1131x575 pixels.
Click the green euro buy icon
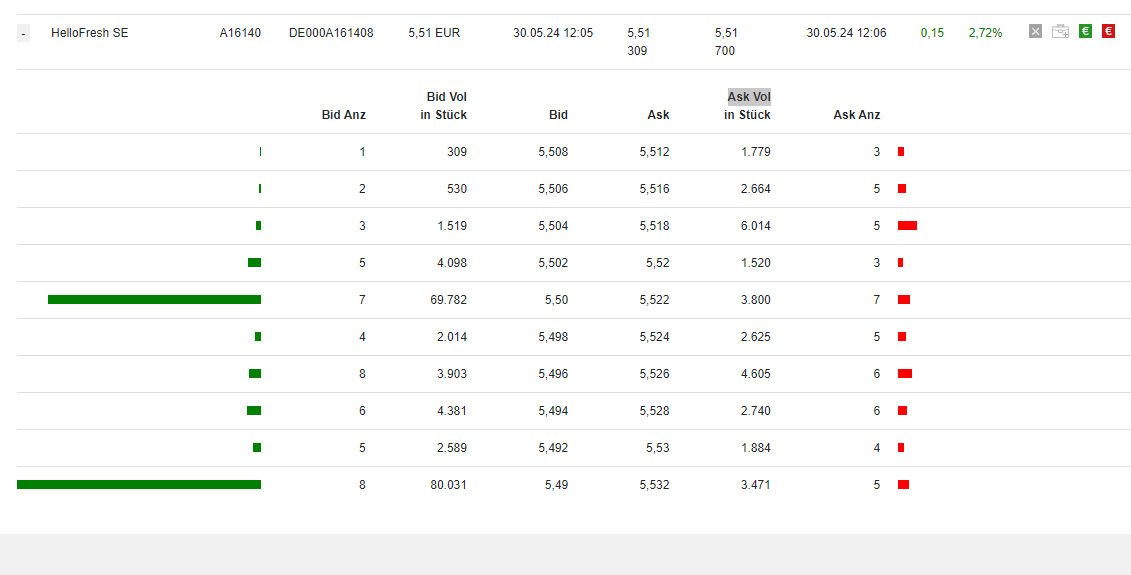1085,32
